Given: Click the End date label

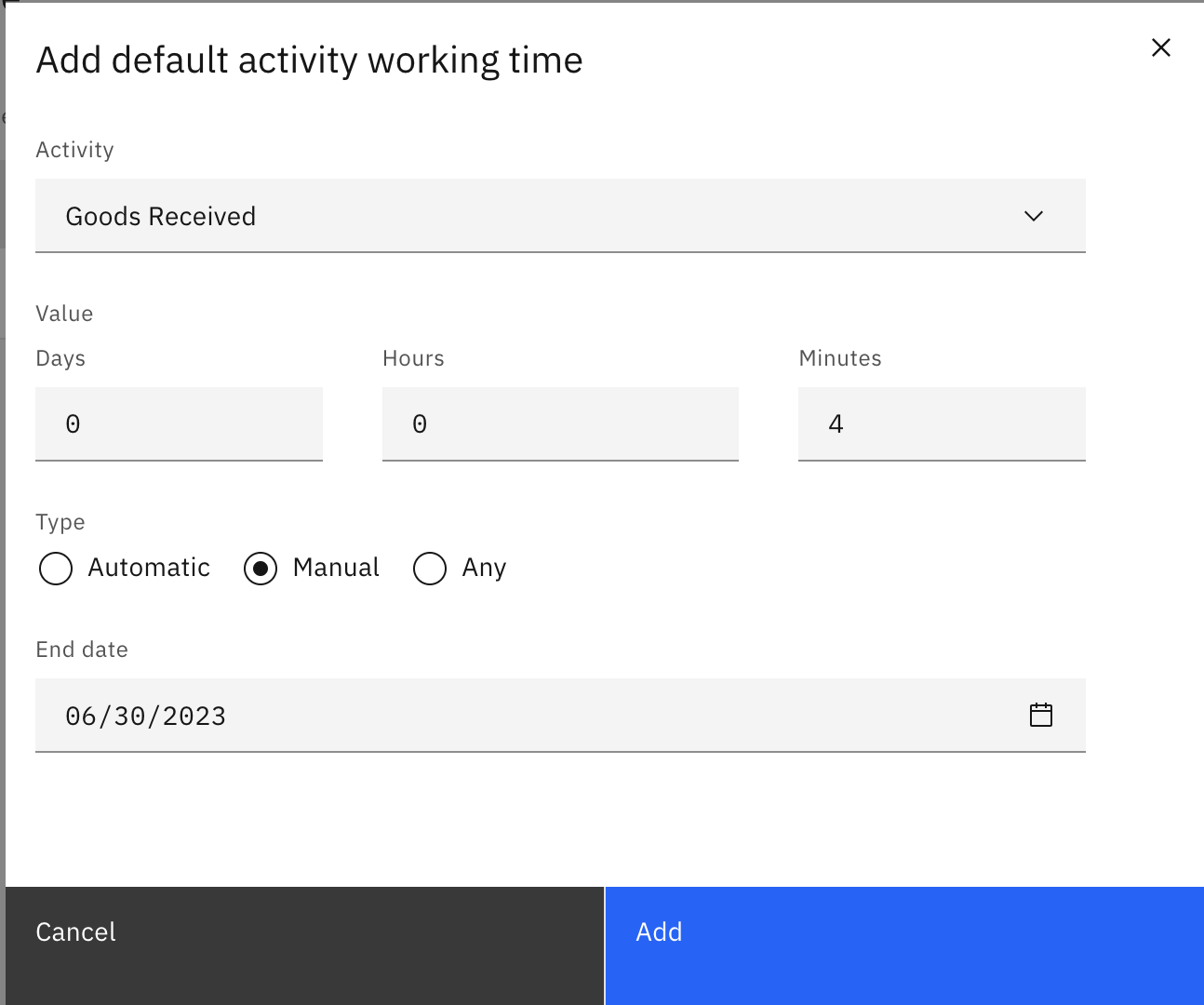Looking at the screenshot, I should tap(82, 650).
